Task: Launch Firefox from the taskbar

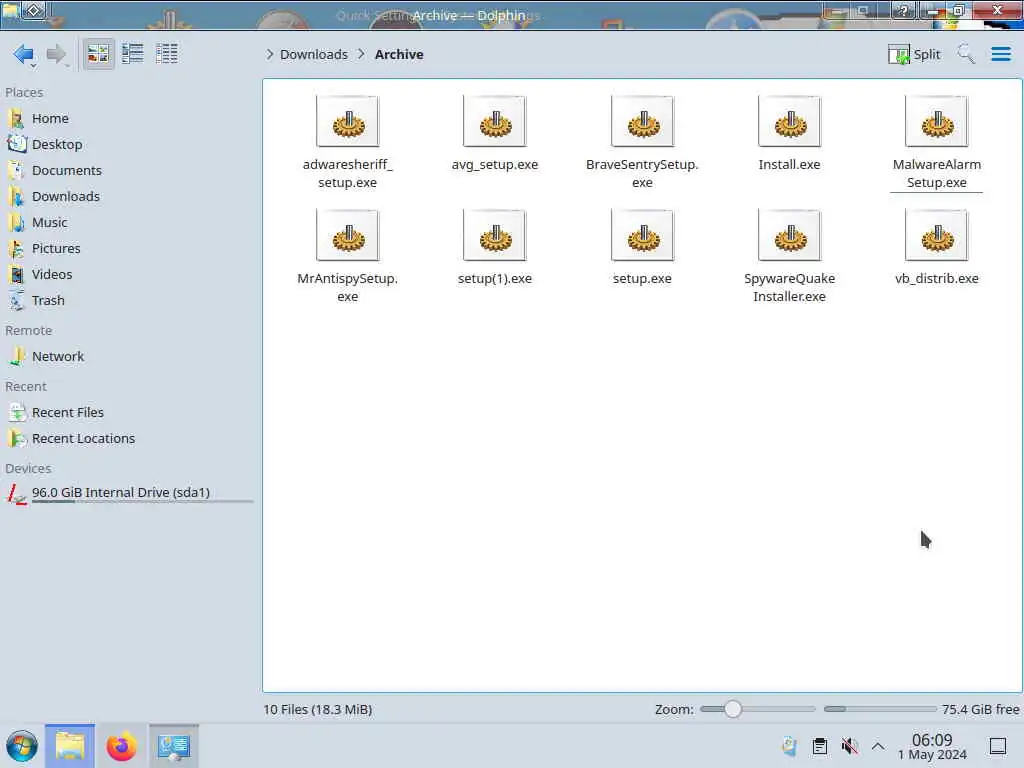Action: (x=121, y=746)
